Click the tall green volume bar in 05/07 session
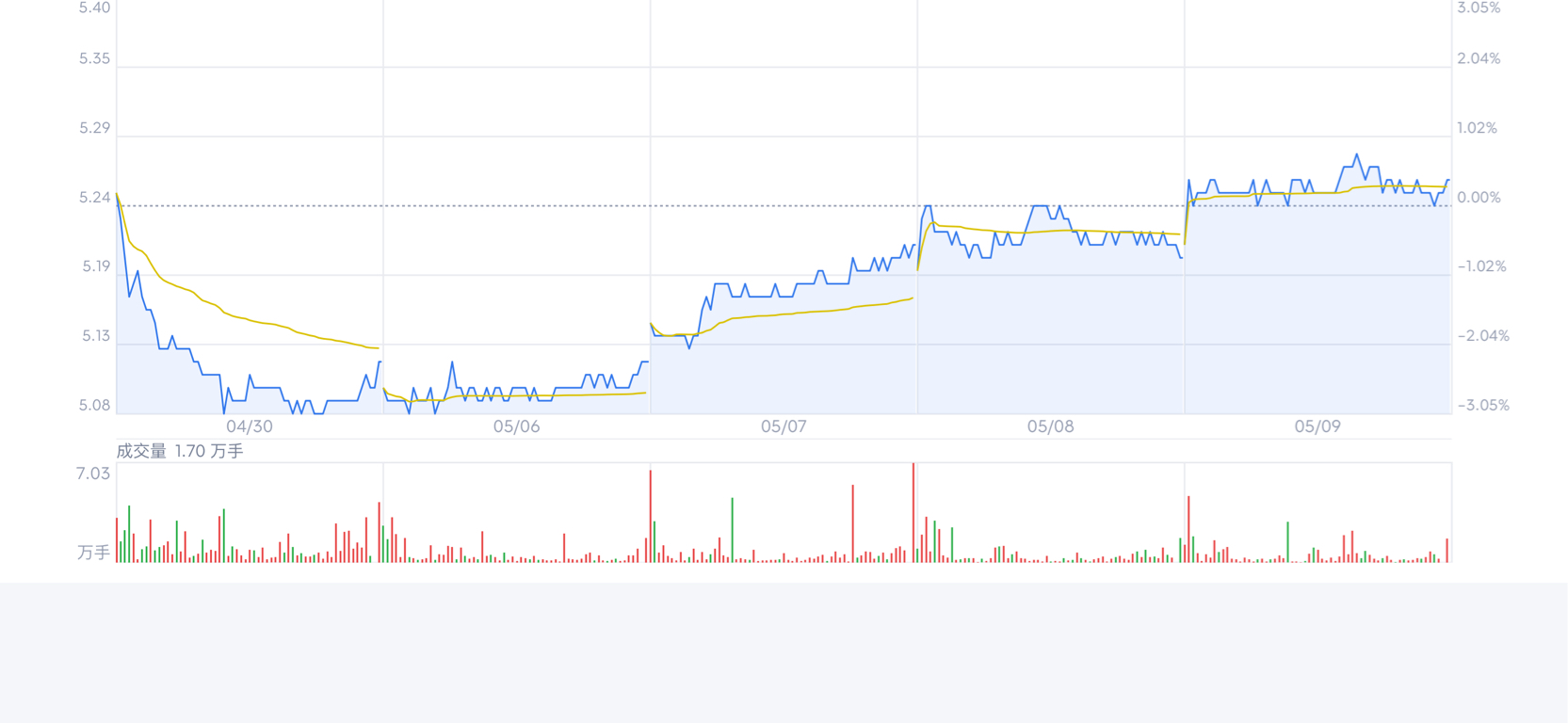The width and height of the screenshot is (1568, 723). (x=732, y=530)
